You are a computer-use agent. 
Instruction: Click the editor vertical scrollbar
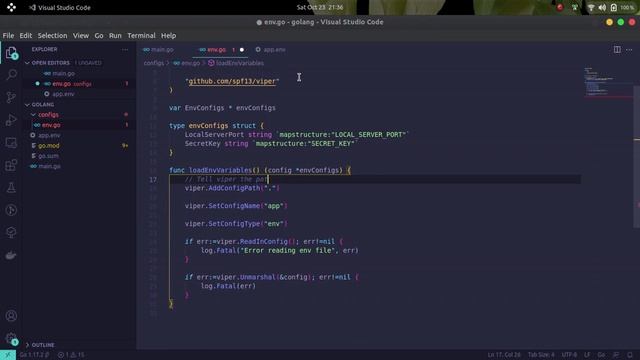point(636,156)
